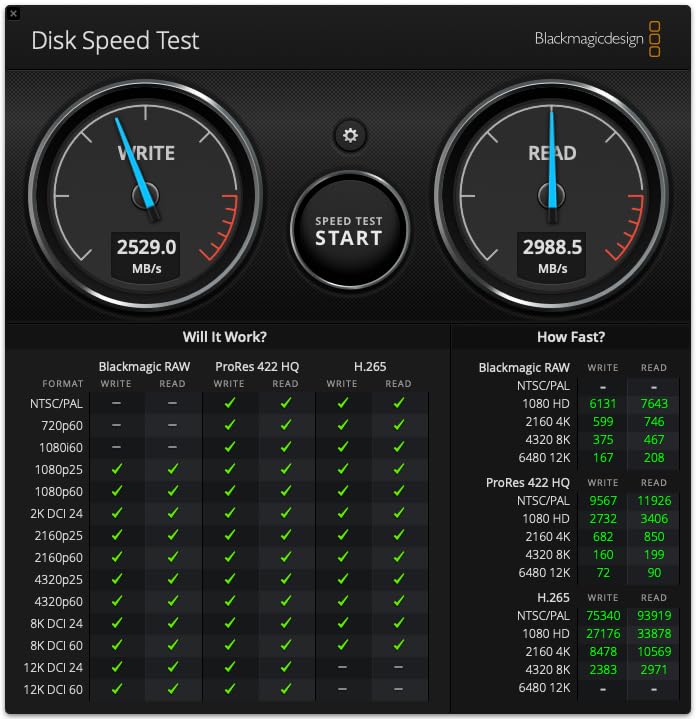Screen dimensions: 696x719
Task: Click the Blackmagicdesign logo
Action: 597,39
